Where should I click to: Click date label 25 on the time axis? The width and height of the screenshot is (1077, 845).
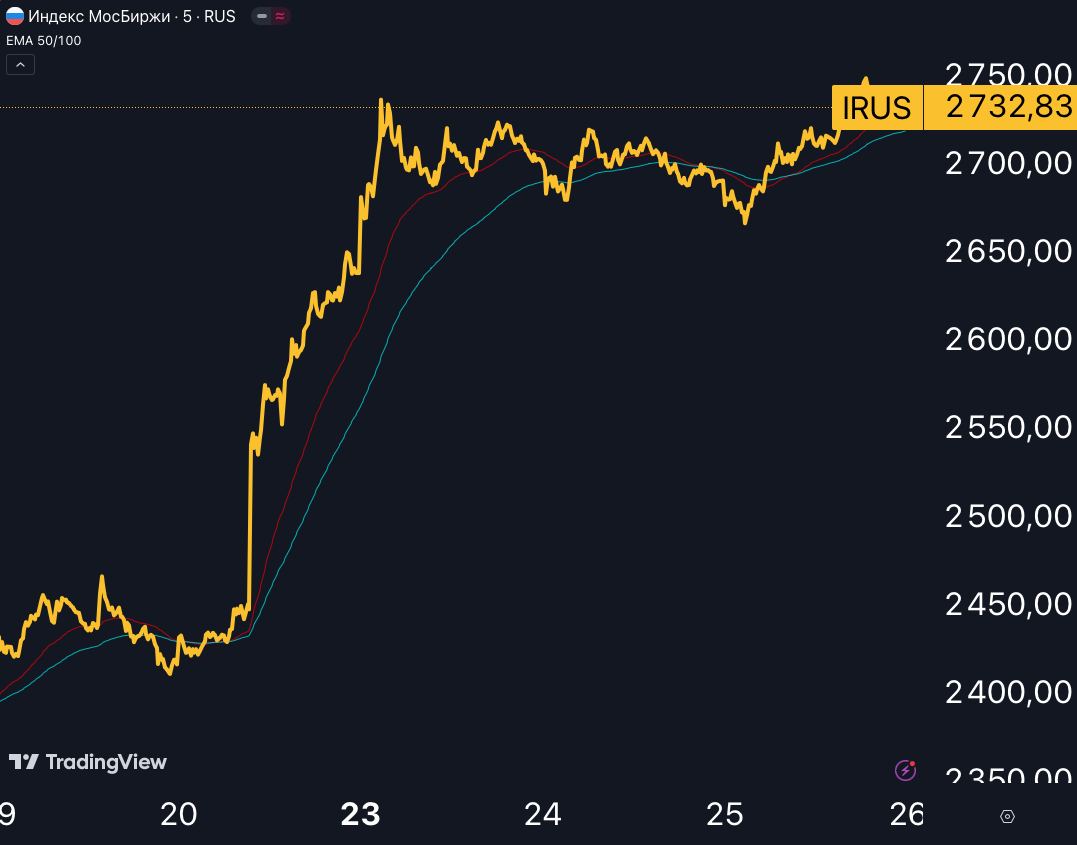click(725, 815)
